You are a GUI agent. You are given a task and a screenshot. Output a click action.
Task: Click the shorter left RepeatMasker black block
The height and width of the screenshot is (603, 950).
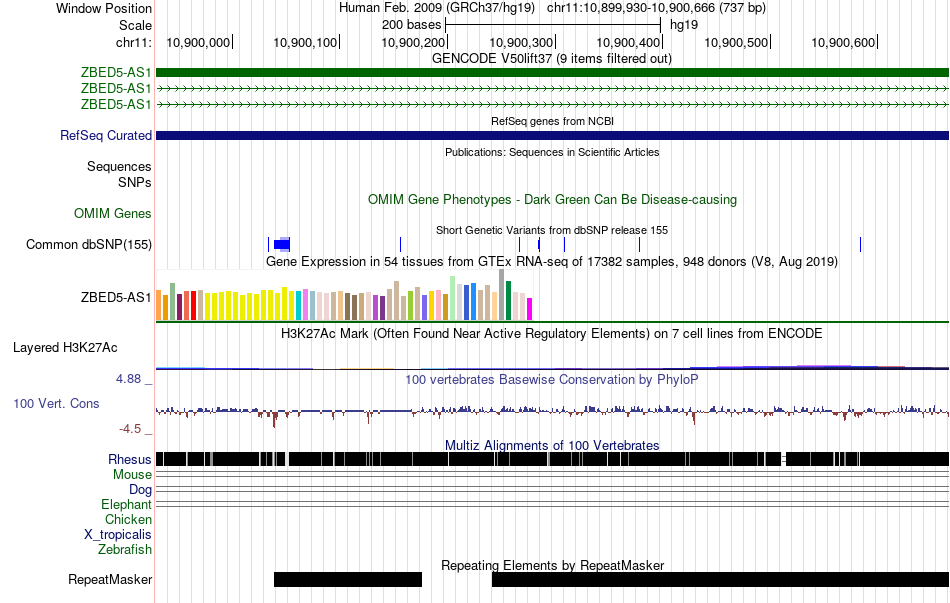pos(348,579)
